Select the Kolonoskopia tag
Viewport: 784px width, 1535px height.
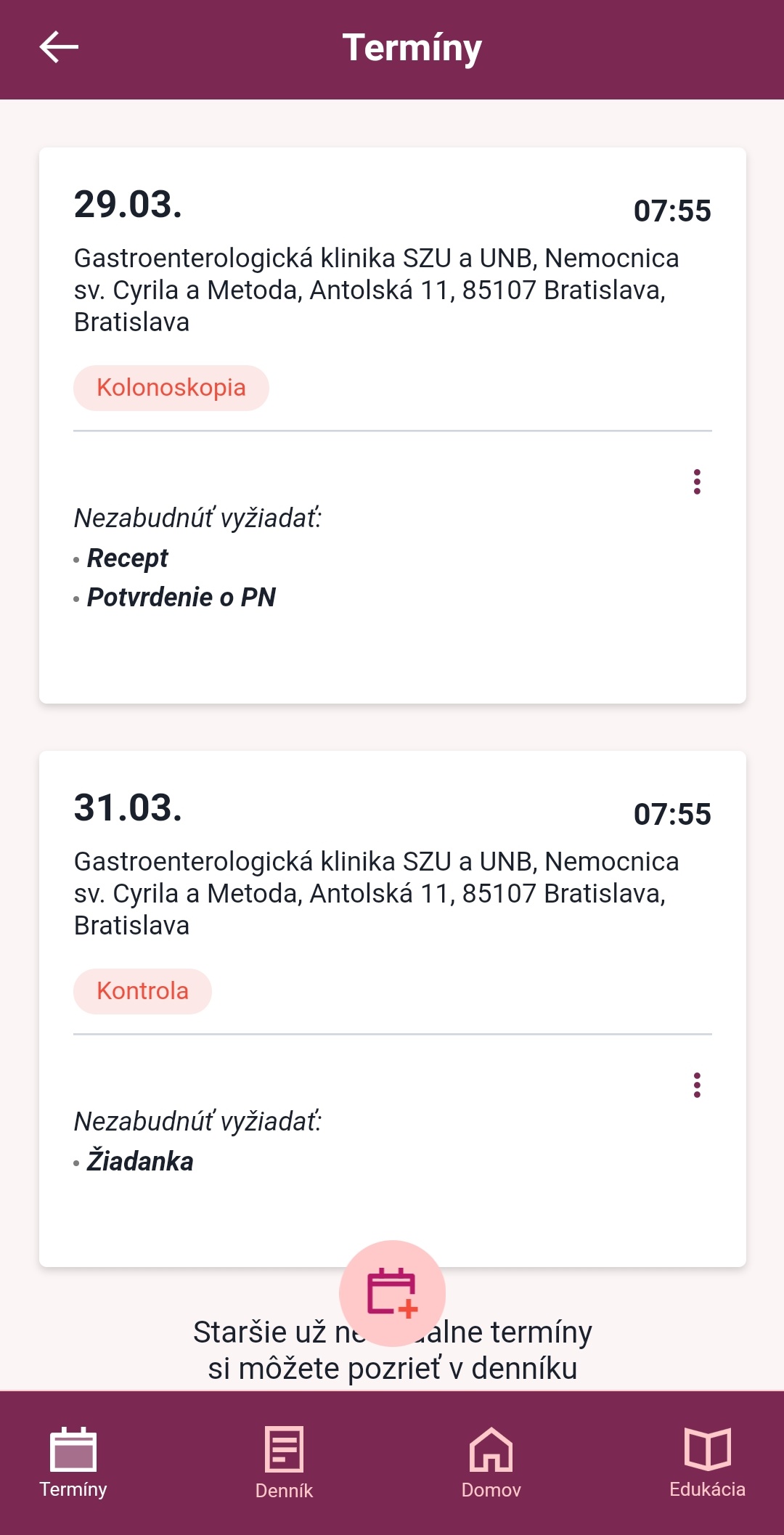coord(171,388)
